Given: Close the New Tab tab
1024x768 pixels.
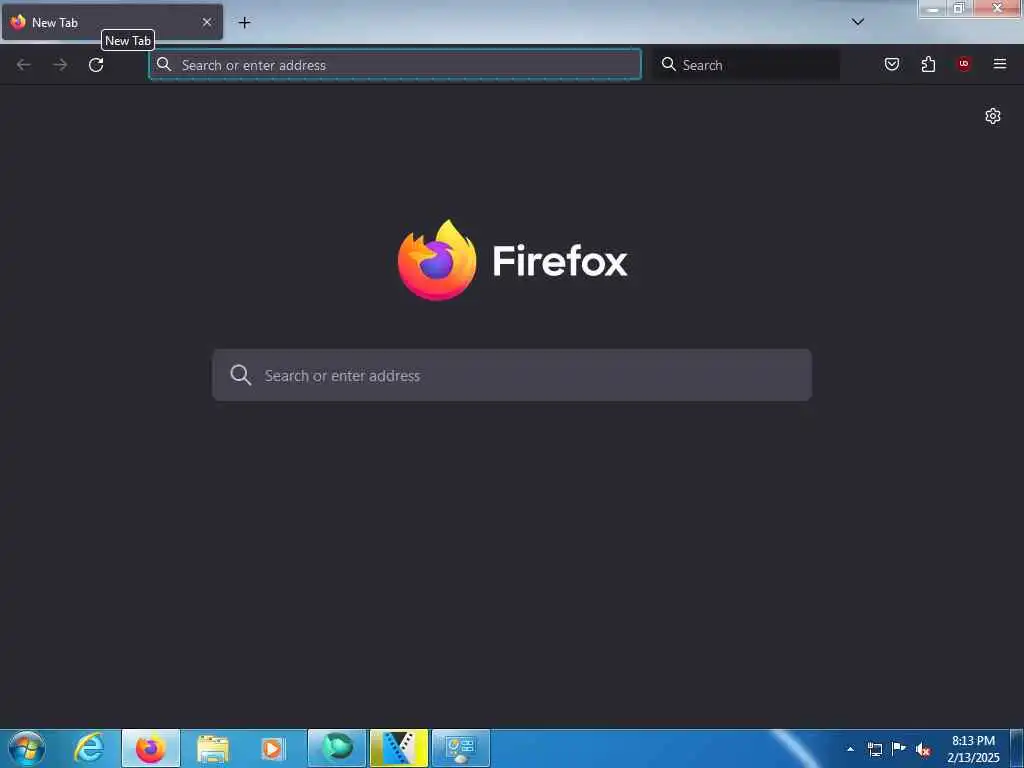Looking at the screenshot, I should [206, 22].
